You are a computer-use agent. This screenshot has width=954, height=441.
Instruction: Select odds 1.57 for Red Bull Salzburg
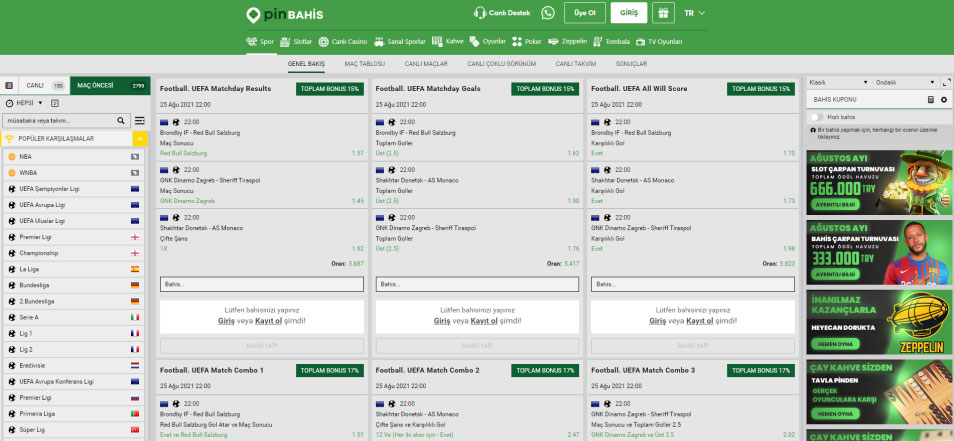coord(358,153)
